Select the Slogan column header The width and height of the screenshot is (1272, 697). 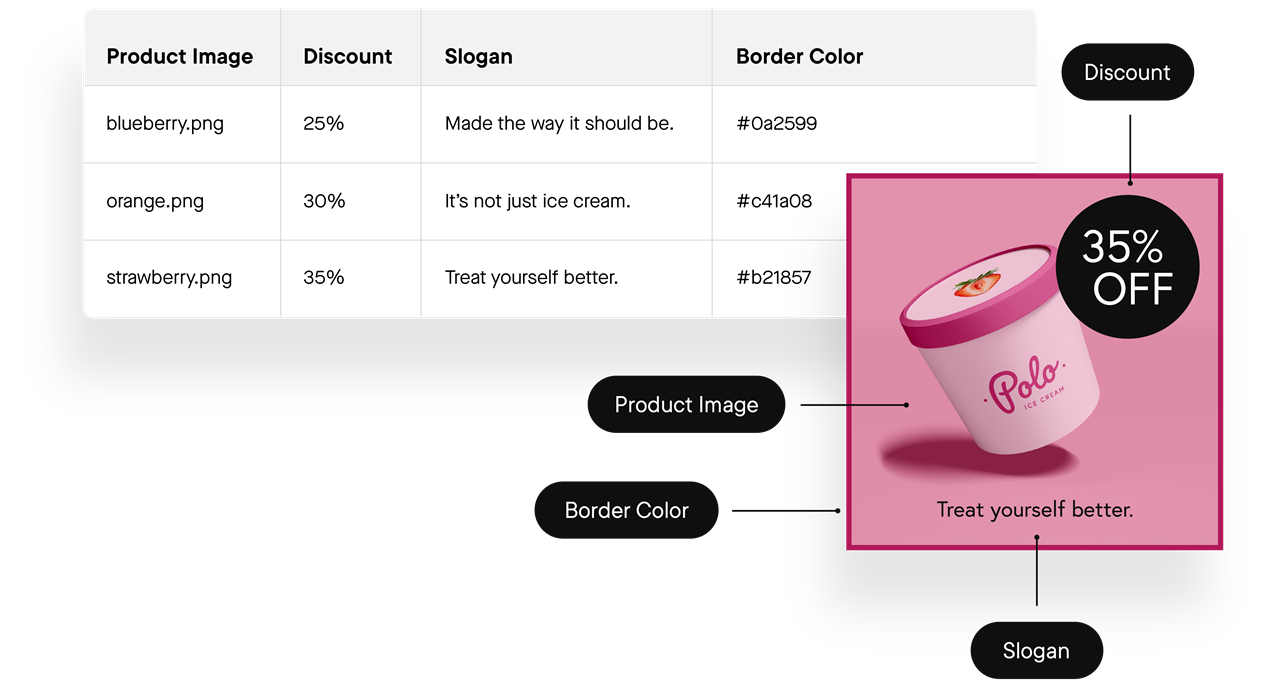[x=566, y=48]
